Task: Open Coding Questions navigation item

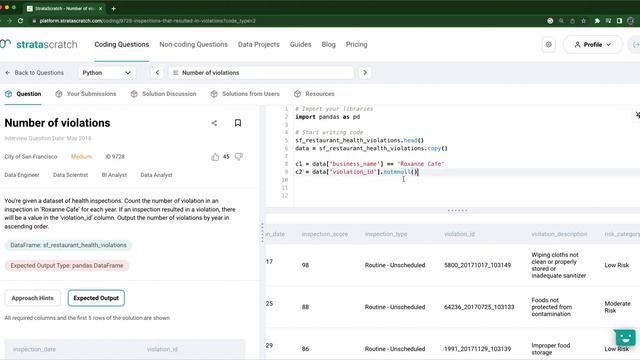Action: 122,44
